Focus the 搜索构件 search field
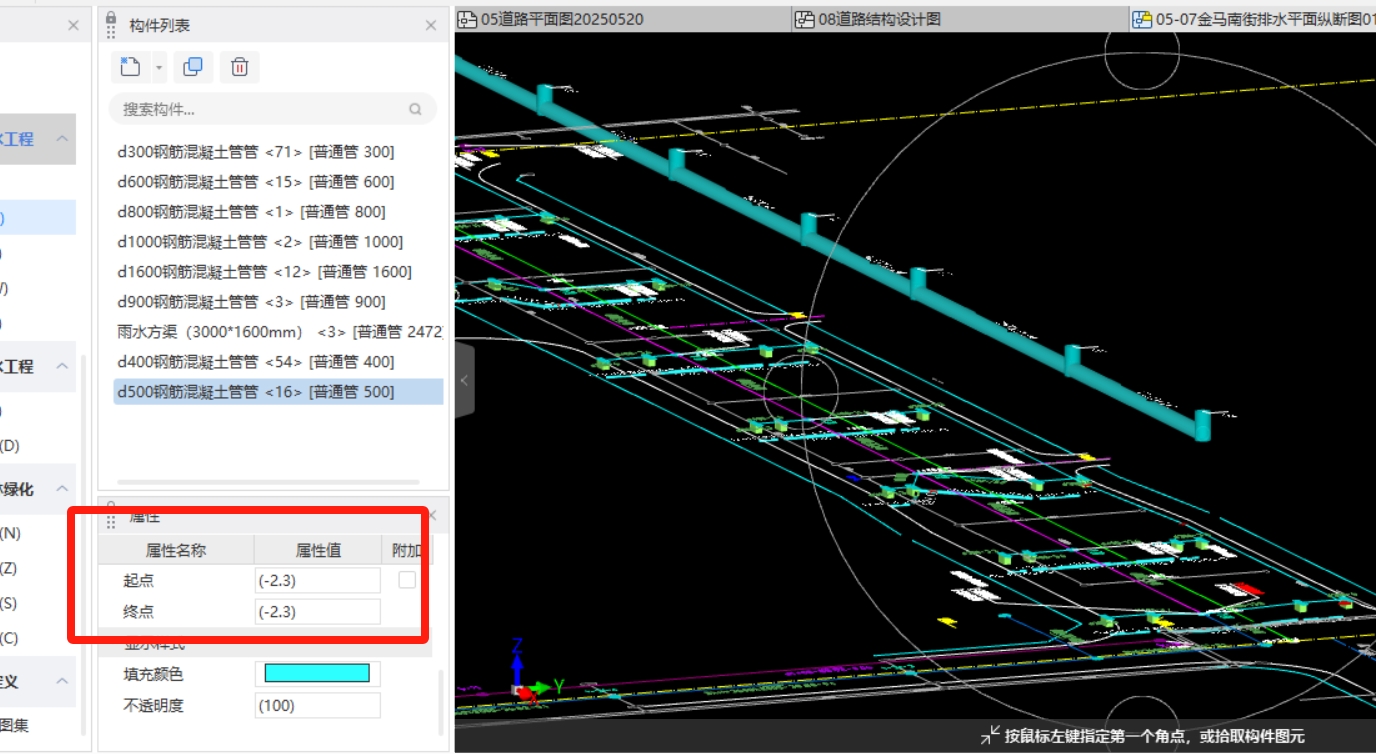Viewport: 1376px width, 754px height. point(273,109)
